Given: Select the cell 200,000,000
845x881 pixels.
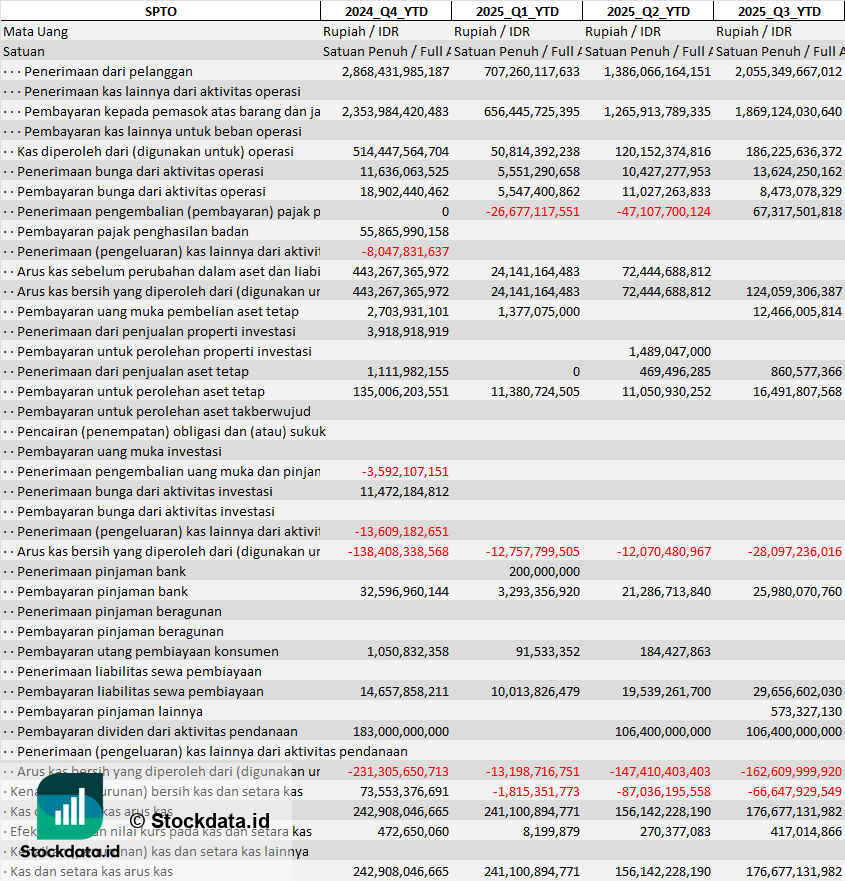Looking at the screenshot, I should [544, 571].
